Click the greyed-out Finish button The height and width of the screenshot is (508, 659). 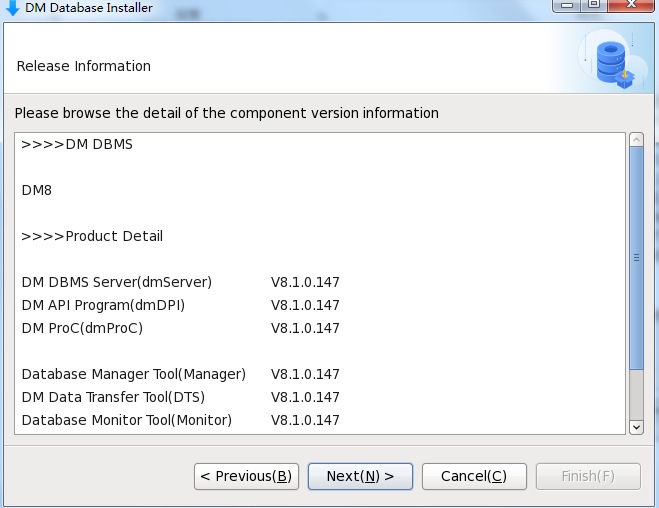pos(588,476)
